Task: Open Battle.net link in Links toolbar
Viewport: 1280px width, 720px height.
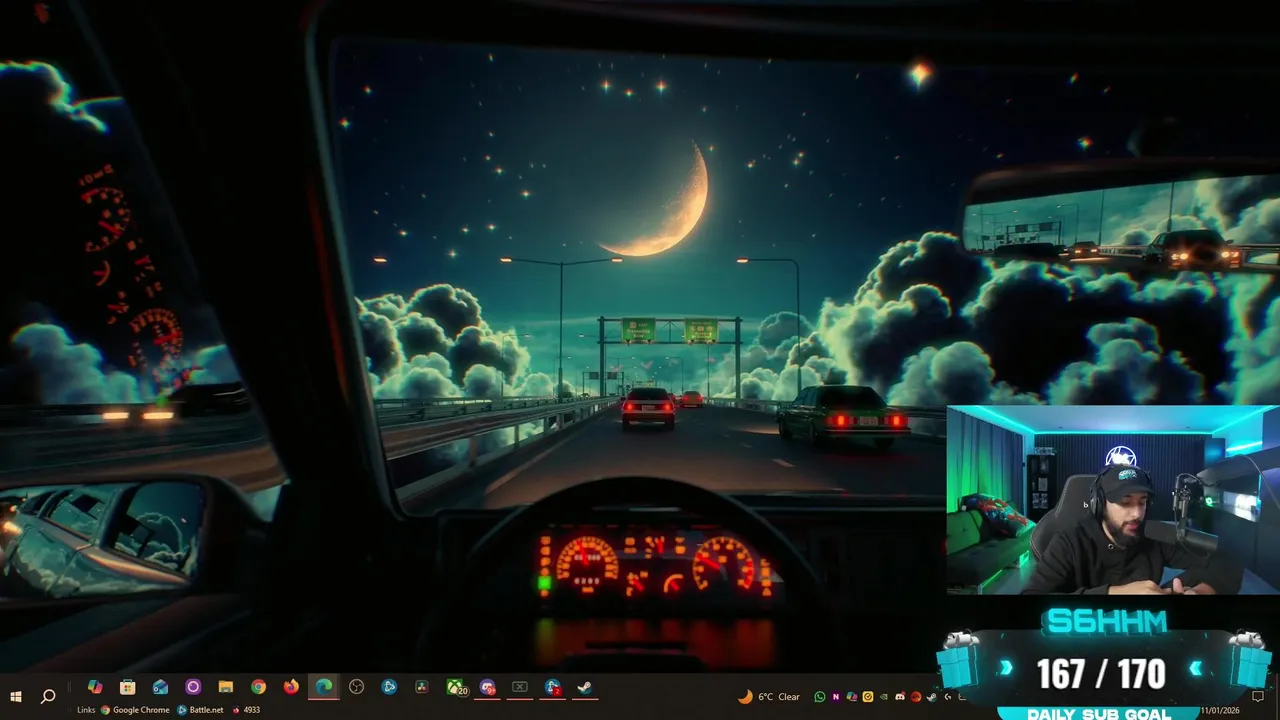Action: click(x=200, y=710)
